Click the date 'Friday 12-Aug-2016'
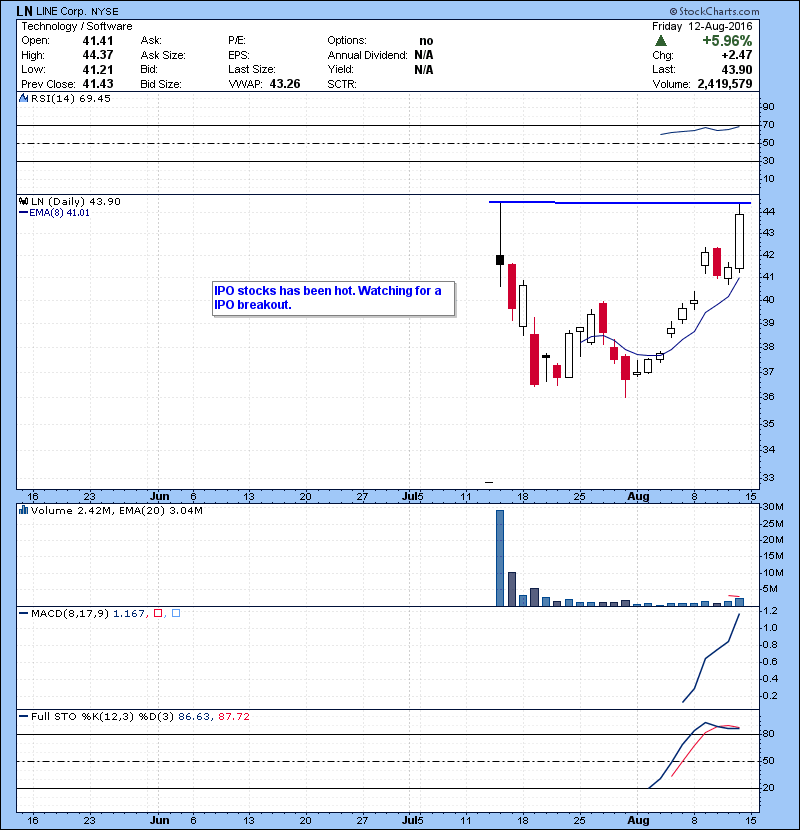800x830 pixels. click(x=702, y=26)
